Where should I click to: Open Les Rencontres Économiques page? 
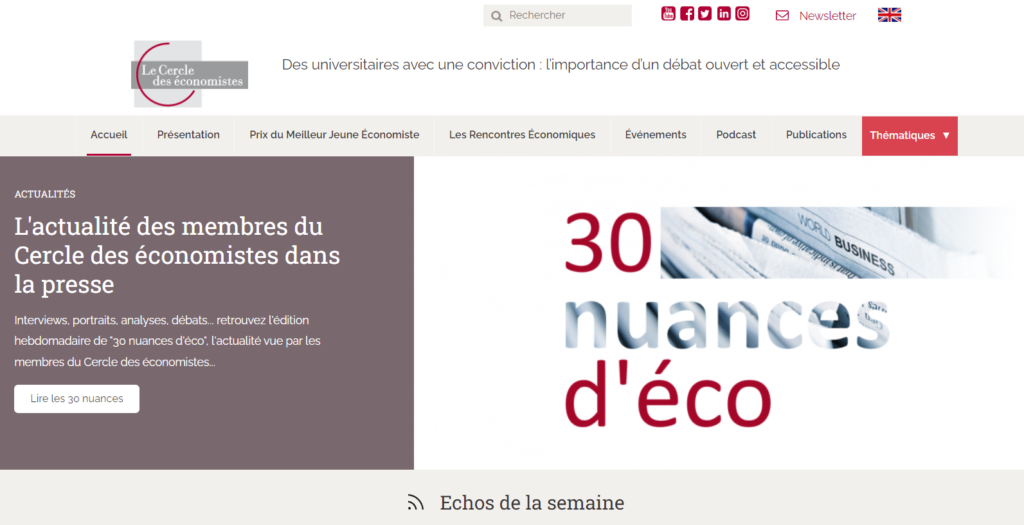click(522, 135)
